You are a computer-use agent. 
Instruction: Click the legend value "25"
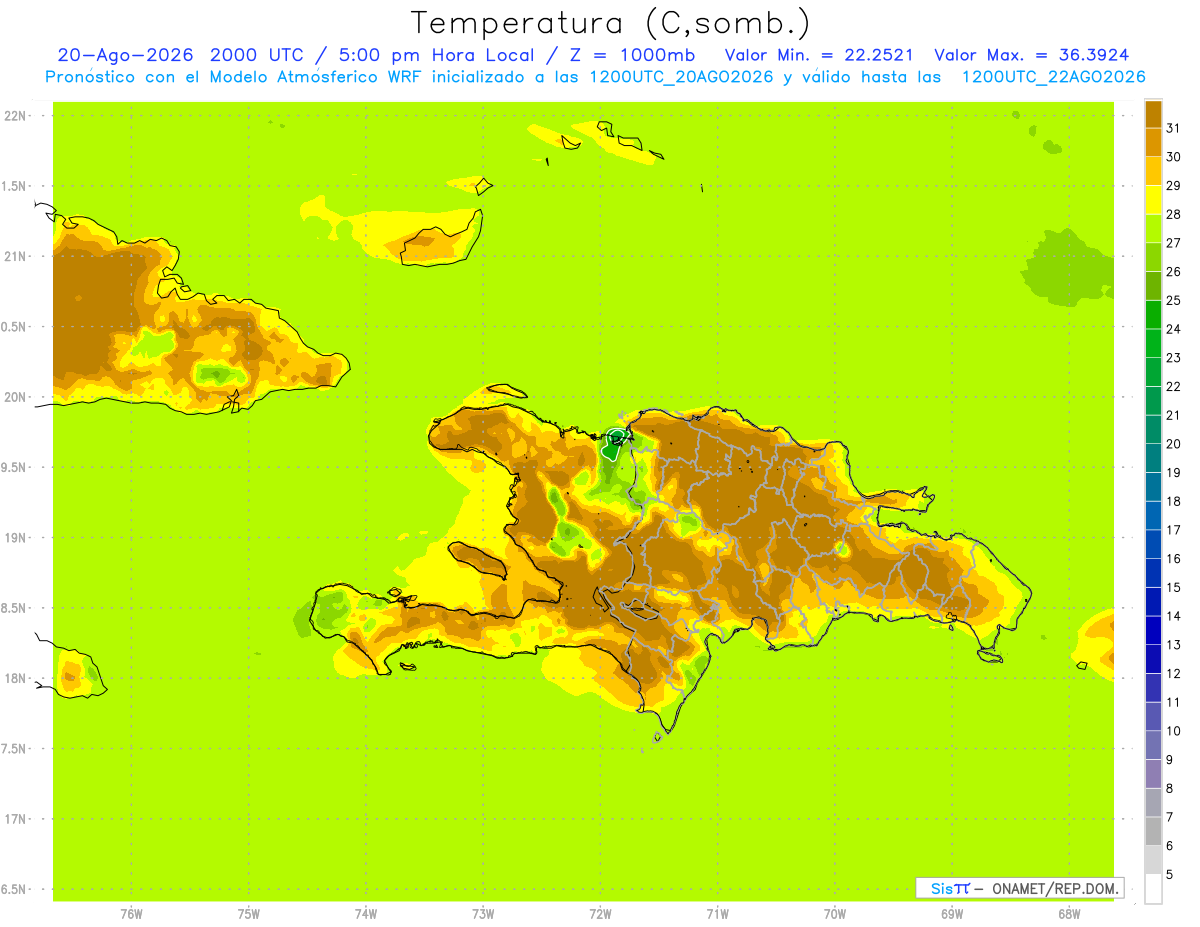[x=1174, y=300]
